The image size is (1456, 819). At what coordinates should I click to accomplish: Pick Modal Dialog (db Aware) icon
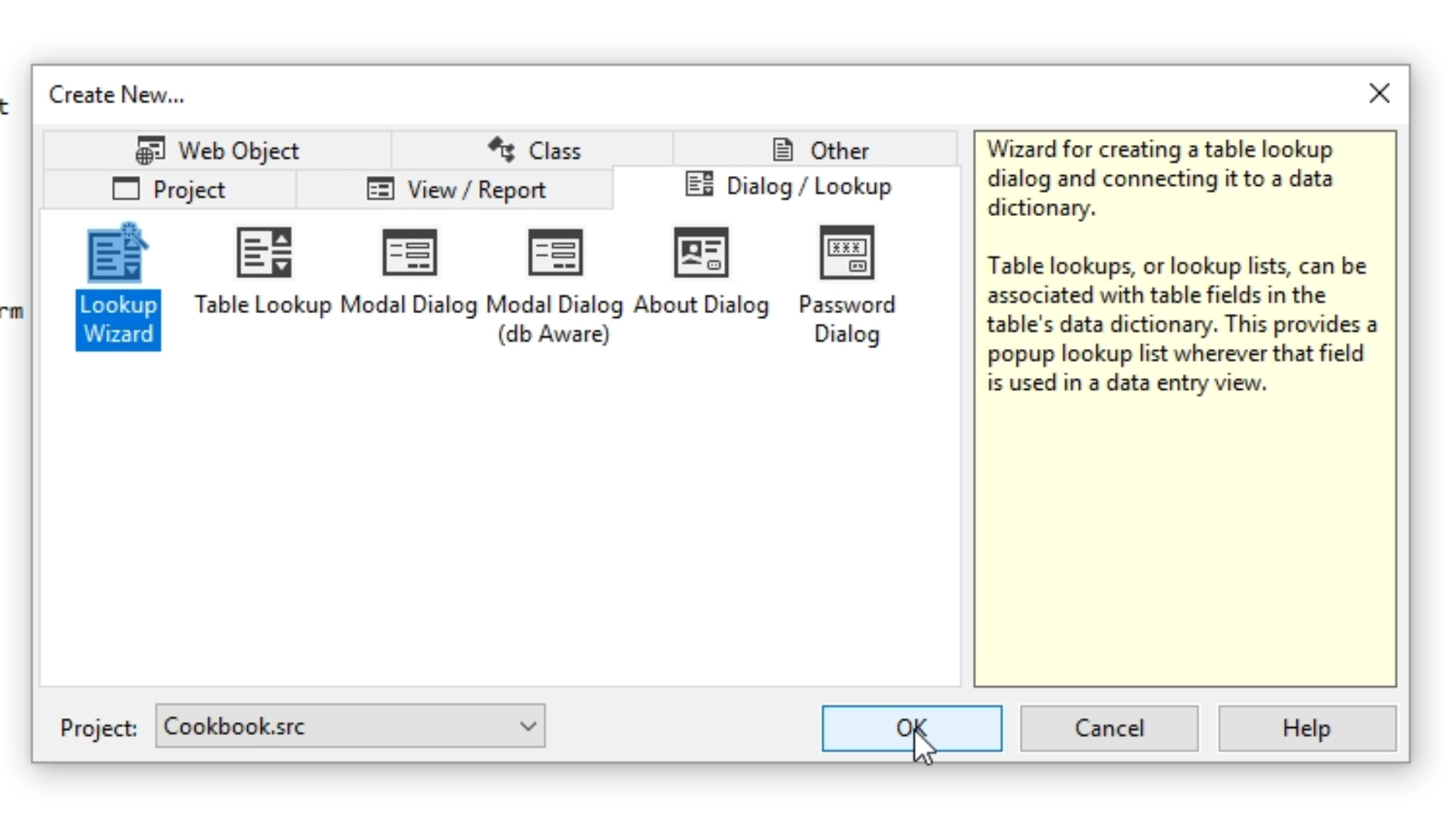point(554,253)
